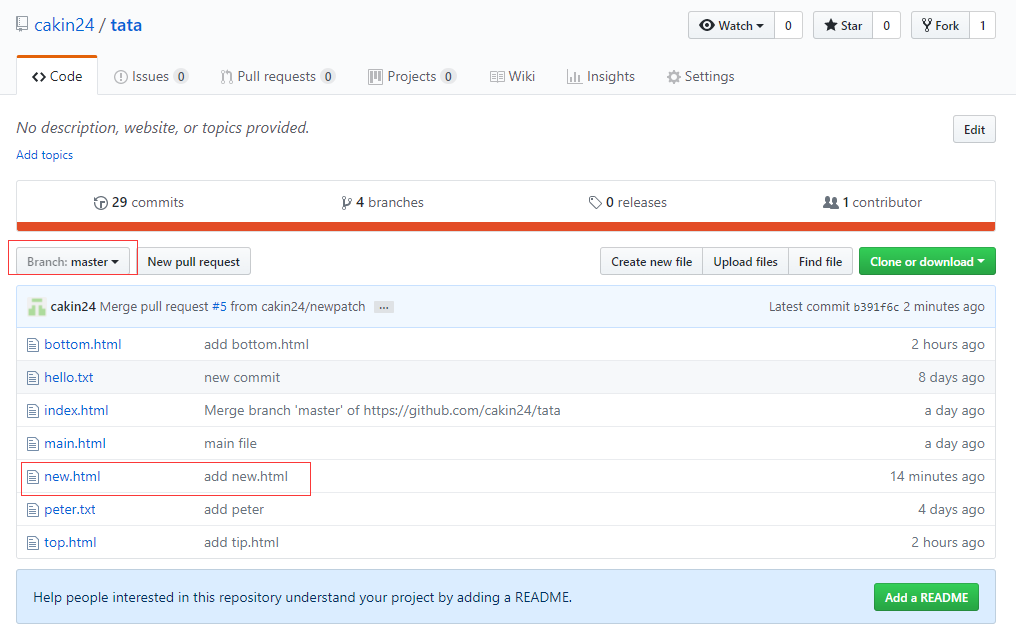The width and height of the screenshot is (1016, 640).
Task: Click the people icon beside 1 contributor
Action: (831, 203)
